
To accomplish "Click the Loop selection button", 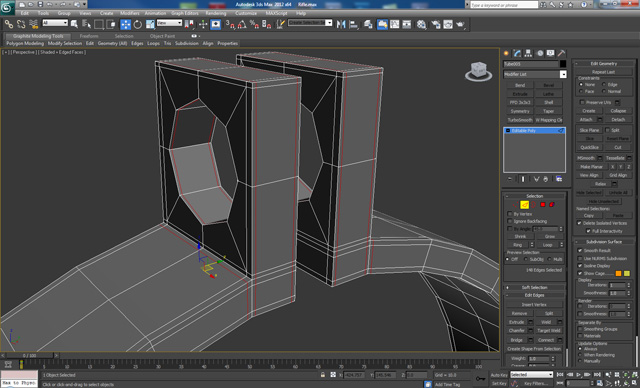I will [547, 245].
